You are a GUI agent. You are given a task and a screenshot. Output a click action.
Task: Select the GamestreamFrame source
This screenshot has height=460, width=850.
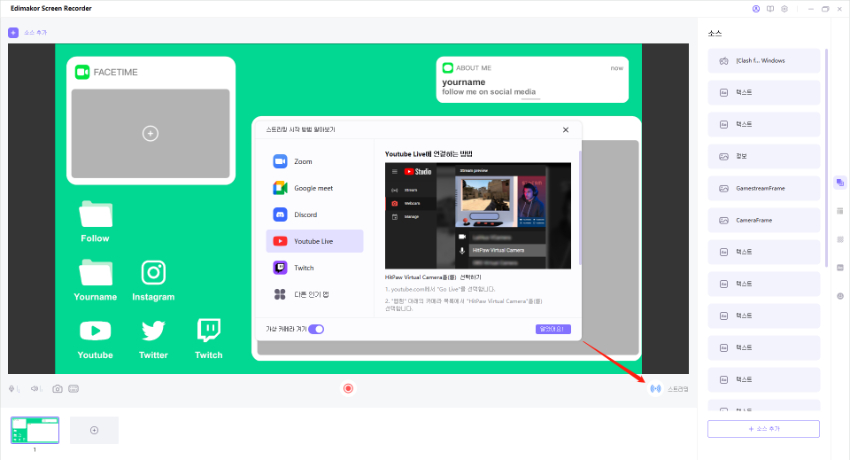pyautogui.click(x=763, y=188)
